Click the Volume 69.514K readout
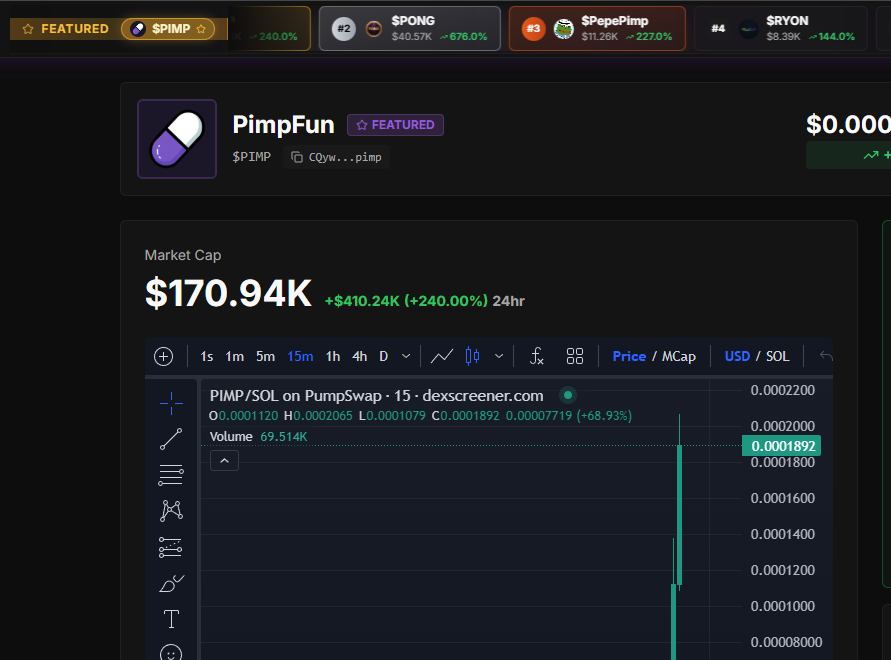The image size is (891, 660). coord(259,437)
